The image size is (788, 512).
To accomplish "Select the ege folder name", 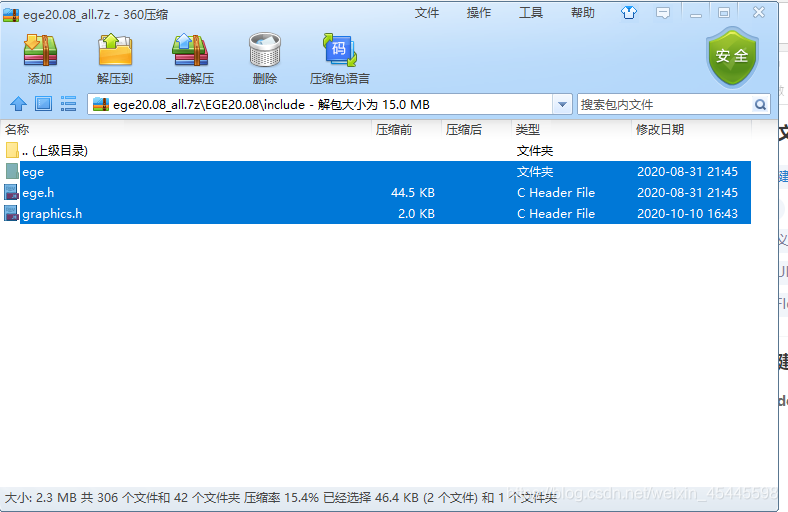I will pyautogui.click(x=33, y=172).
